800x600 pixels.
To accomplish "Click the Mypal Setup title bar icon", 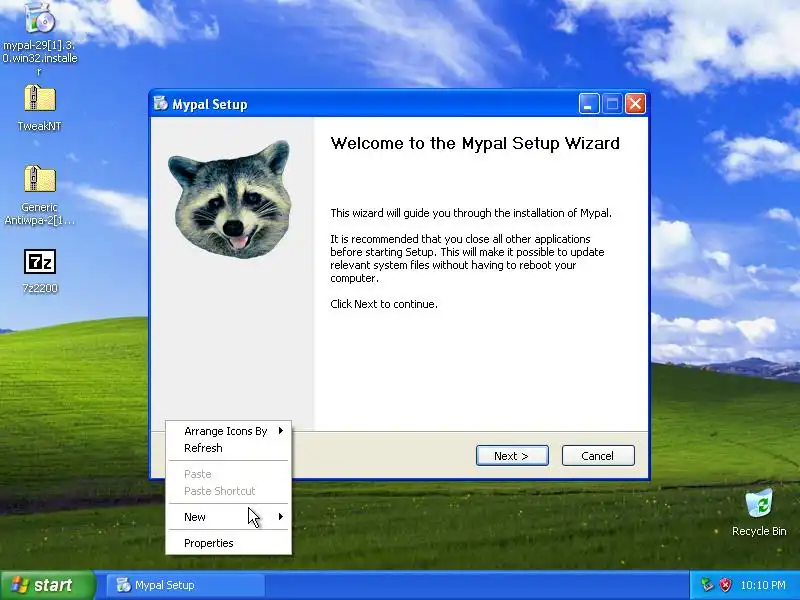I will [x=161, y=104].
